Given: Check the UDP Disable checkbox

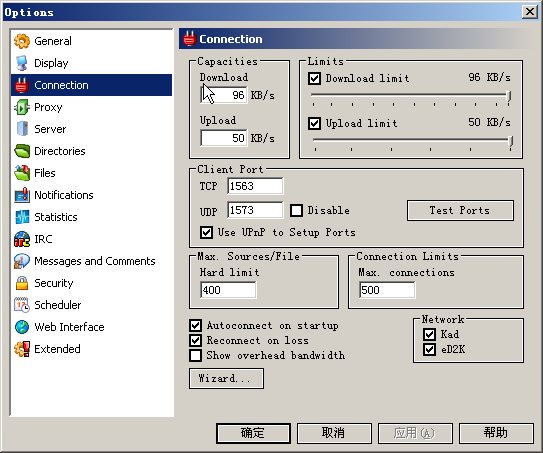Looking at the screenshot, I should coord(296,211).
